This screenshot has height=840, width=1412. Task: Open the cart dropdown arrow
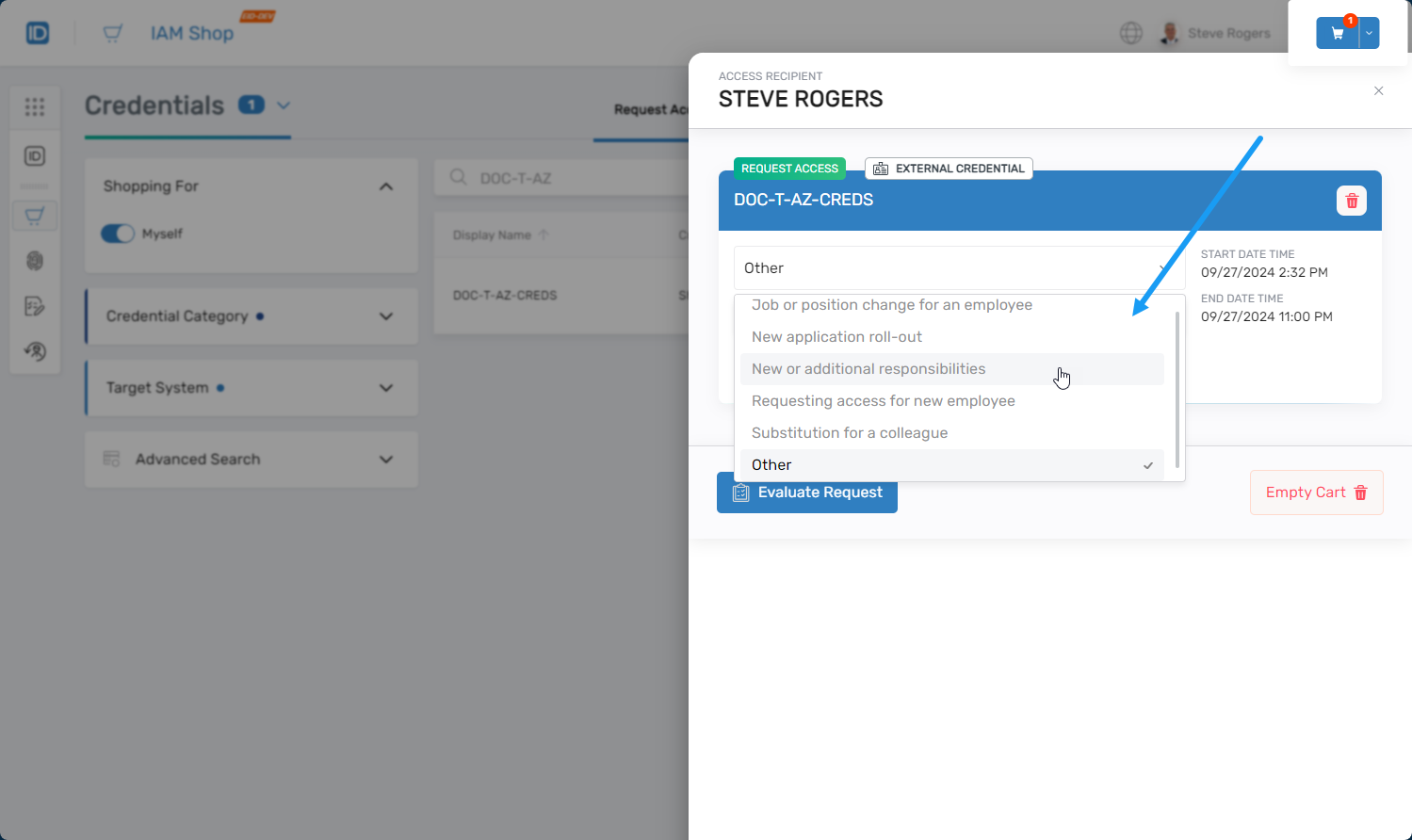(x=1370, y=33)
